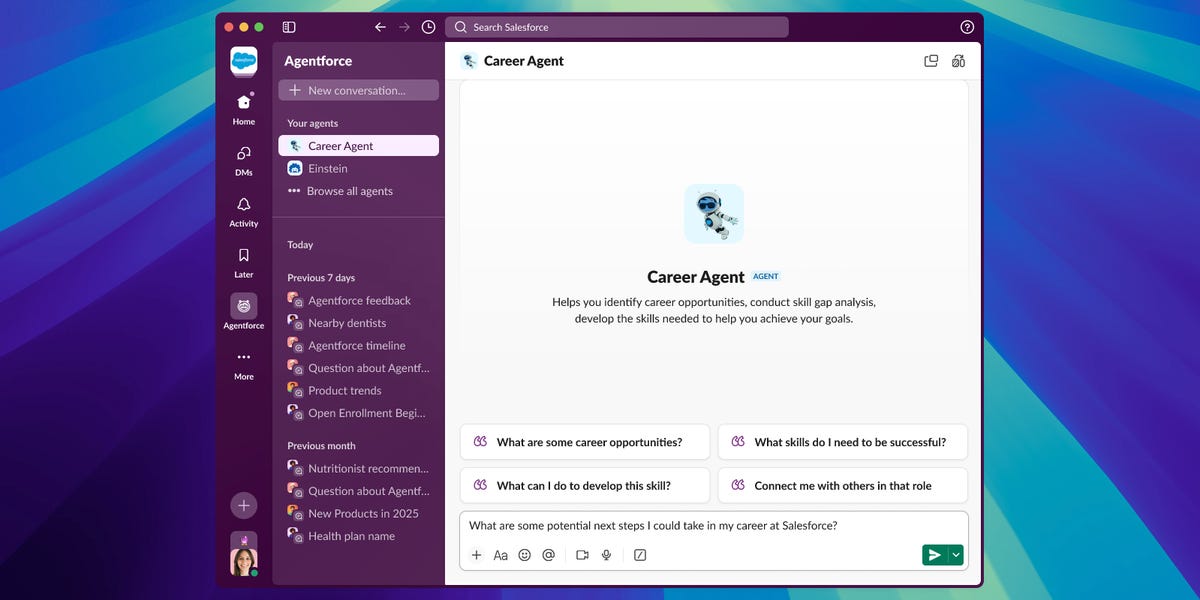This screenshot has height=600, width=1200.
Task: Choose 'What skills do I need' prompt
Action: pyautogui.click(x=843, y=442)
